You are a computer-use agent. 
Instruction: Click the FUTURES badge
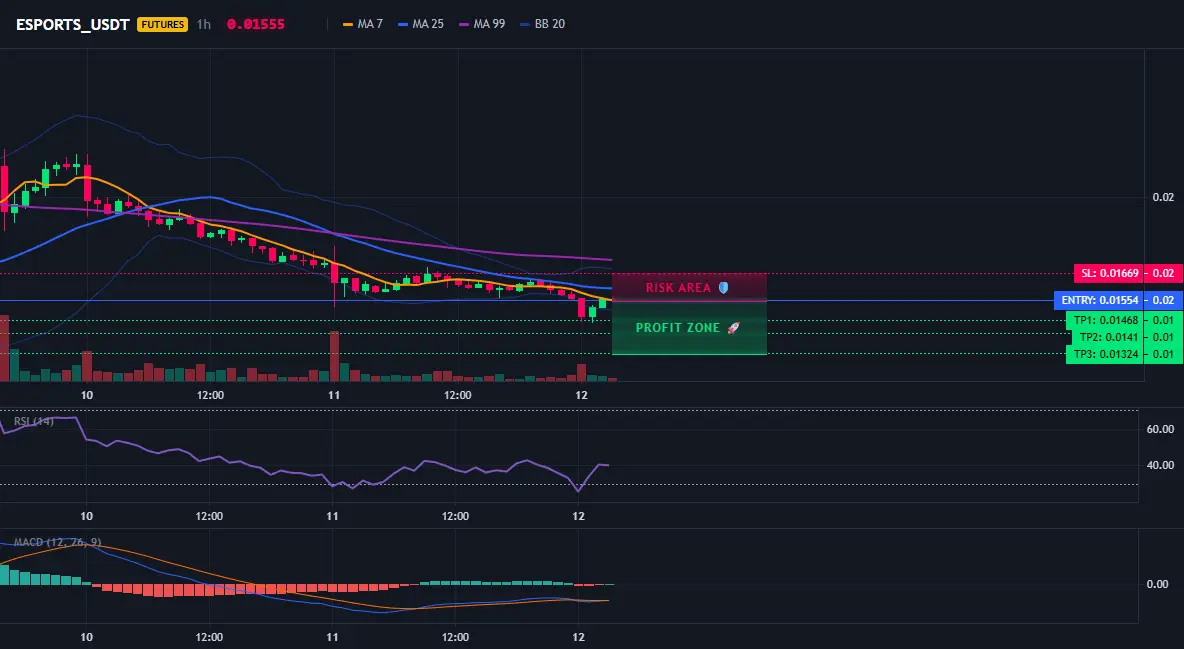tap(162, 24)
